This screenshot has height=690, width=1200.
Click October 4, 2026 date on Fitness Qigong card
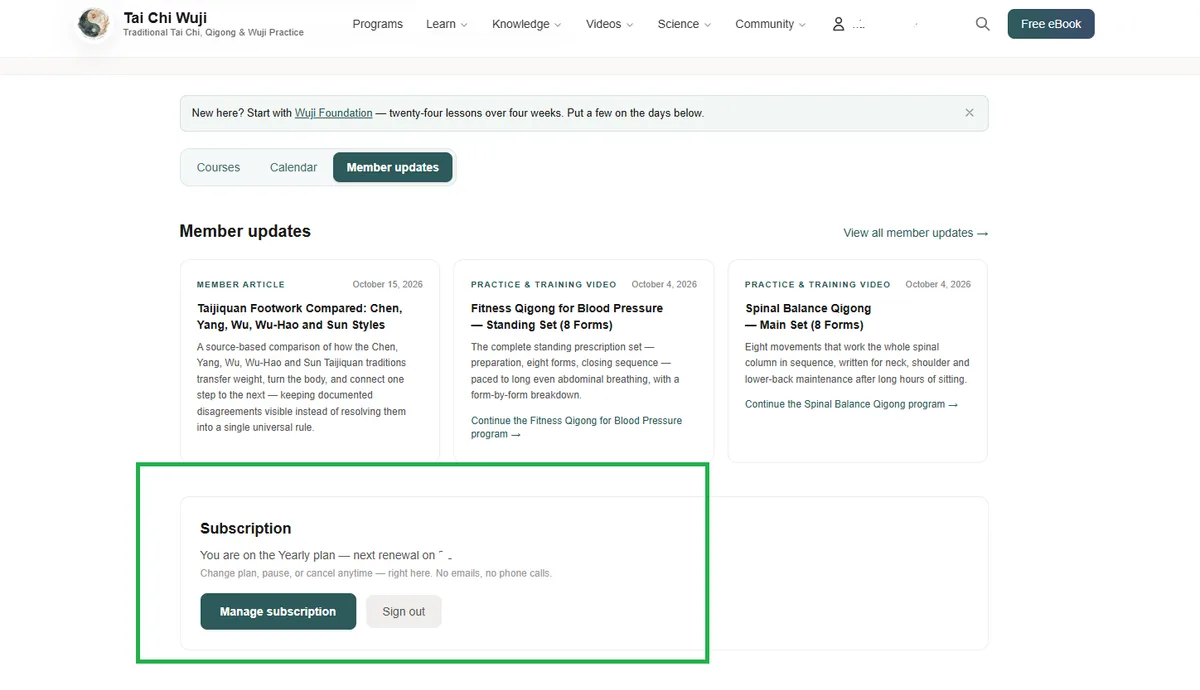coord(665,285)
